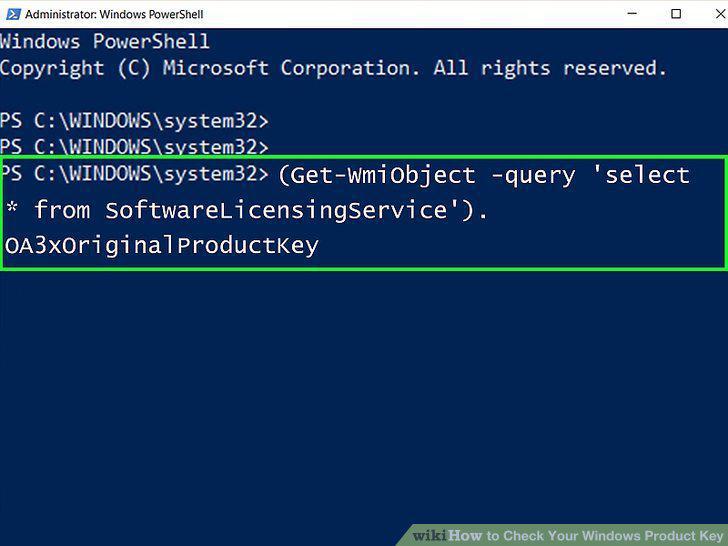This screenshot has width=728, height=546.
Task: Click the OA3xOriginalProductKey property text
Action: pos(162,246)
